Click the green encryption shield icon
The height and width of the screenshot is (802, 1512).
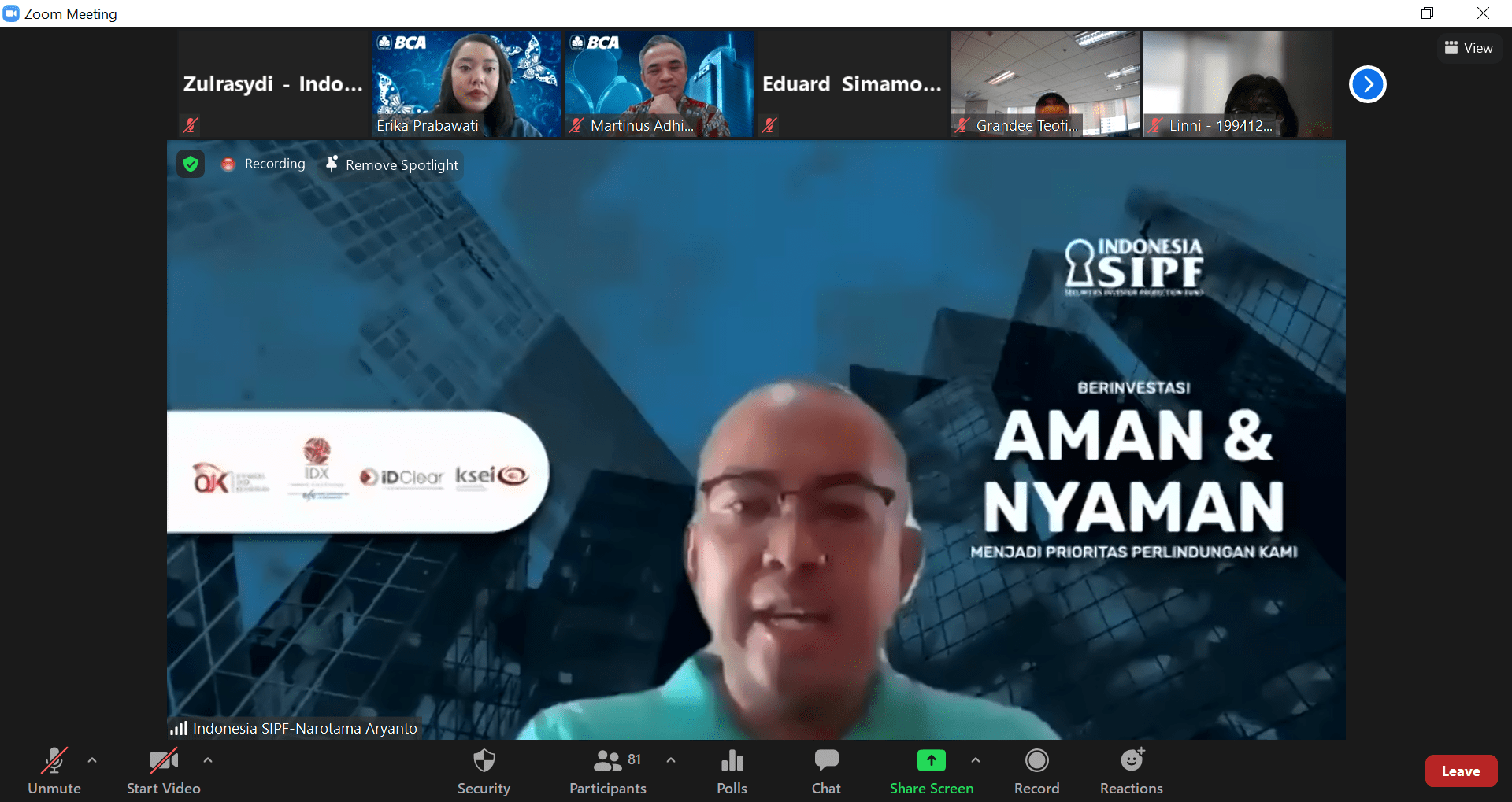click(191, 164)
